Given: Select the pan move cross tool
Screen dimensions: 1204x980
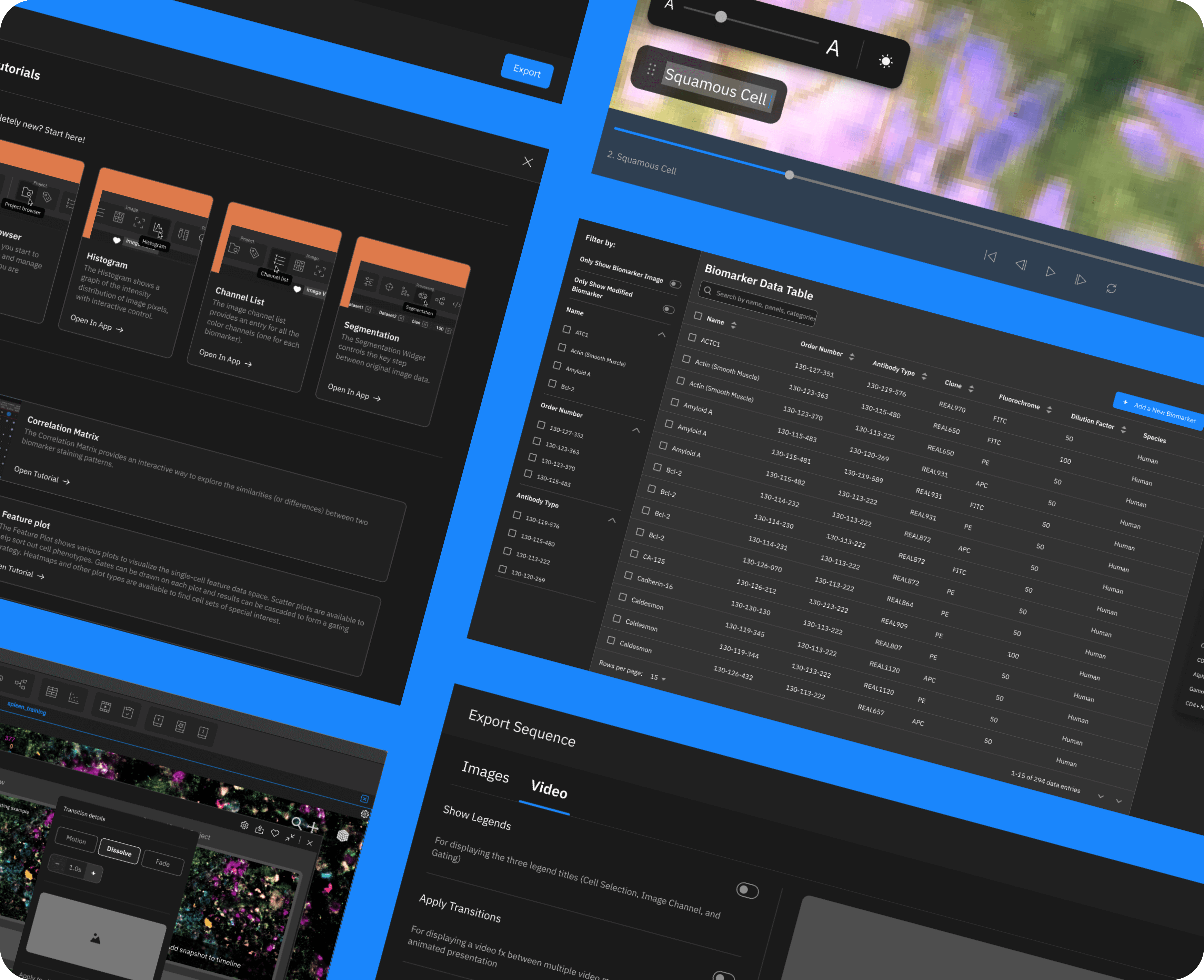Looking at the screenshot, I should (313, 828).
